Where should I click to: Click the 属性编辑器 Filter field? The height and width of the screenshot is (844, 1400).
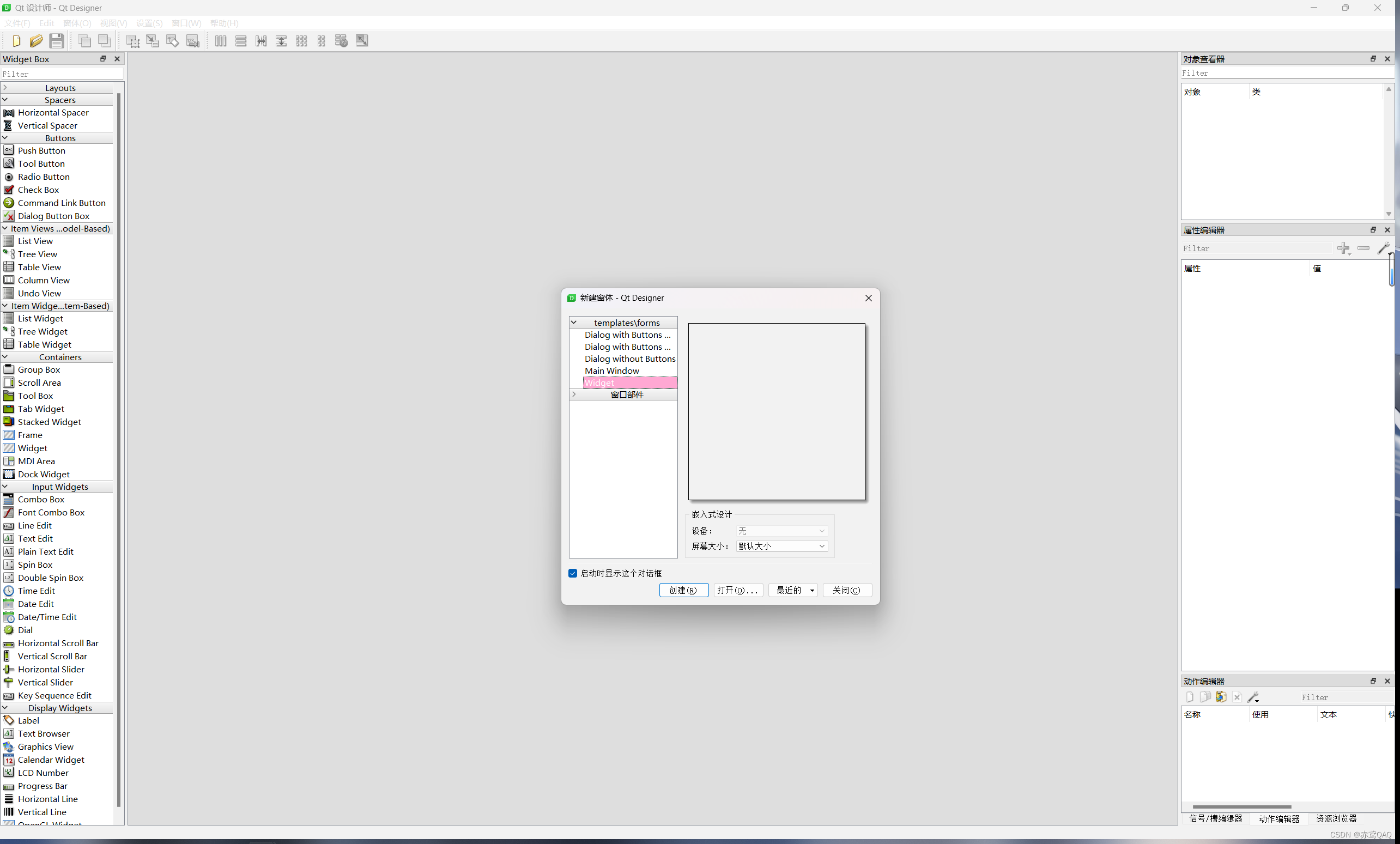point(1257,248)
